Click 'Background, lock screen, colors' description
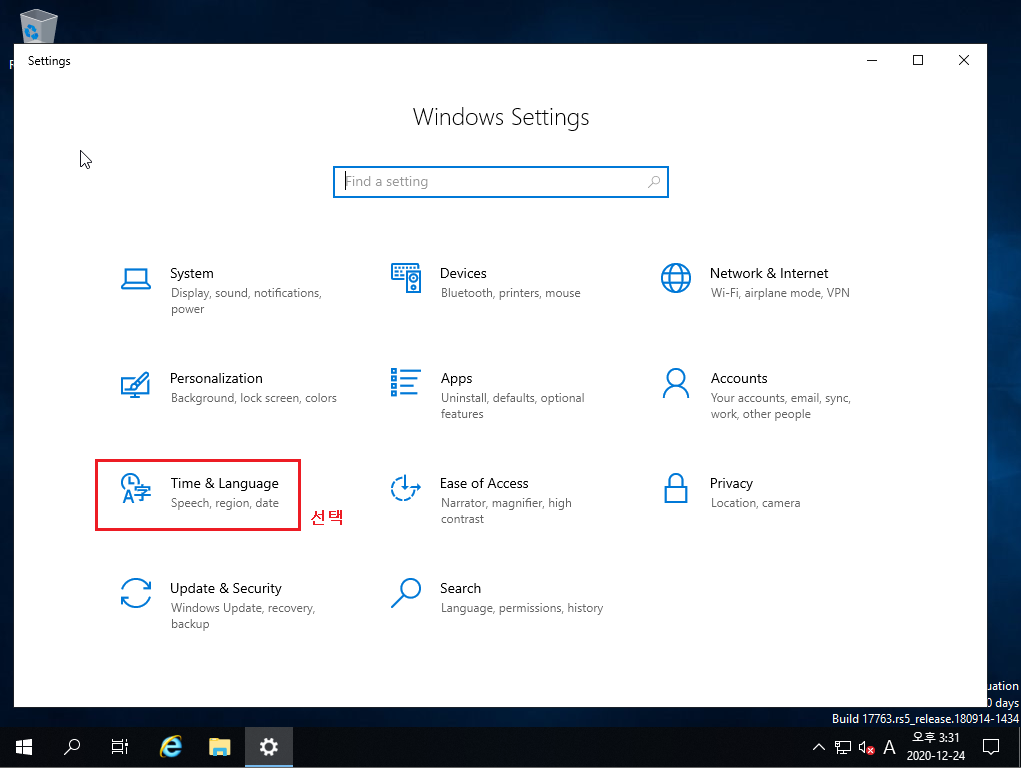Image resolution: width=1021 pixels, height=768 pixels. coord(254,398)
